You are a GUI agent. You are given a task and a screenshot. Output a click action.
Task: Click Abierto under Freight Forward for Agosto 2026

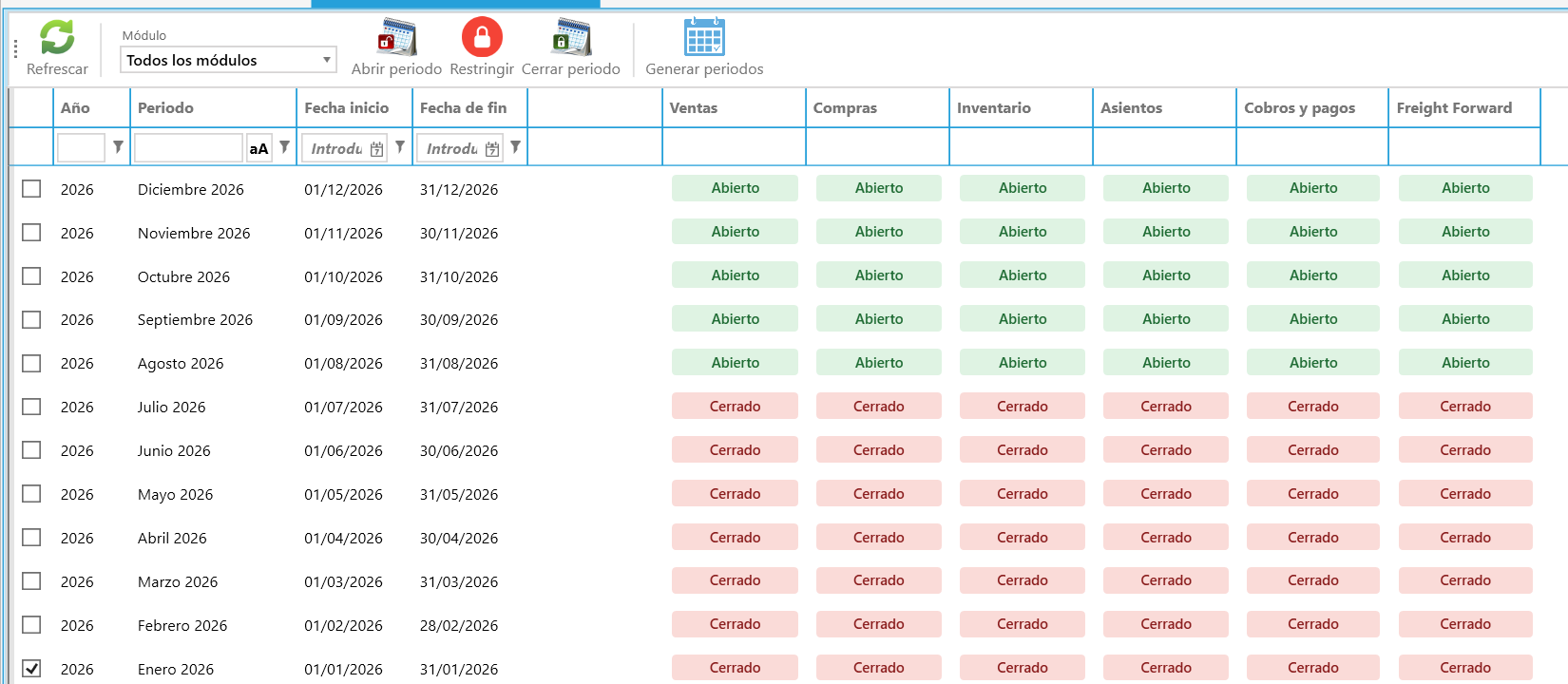[x=1465, y=363]
